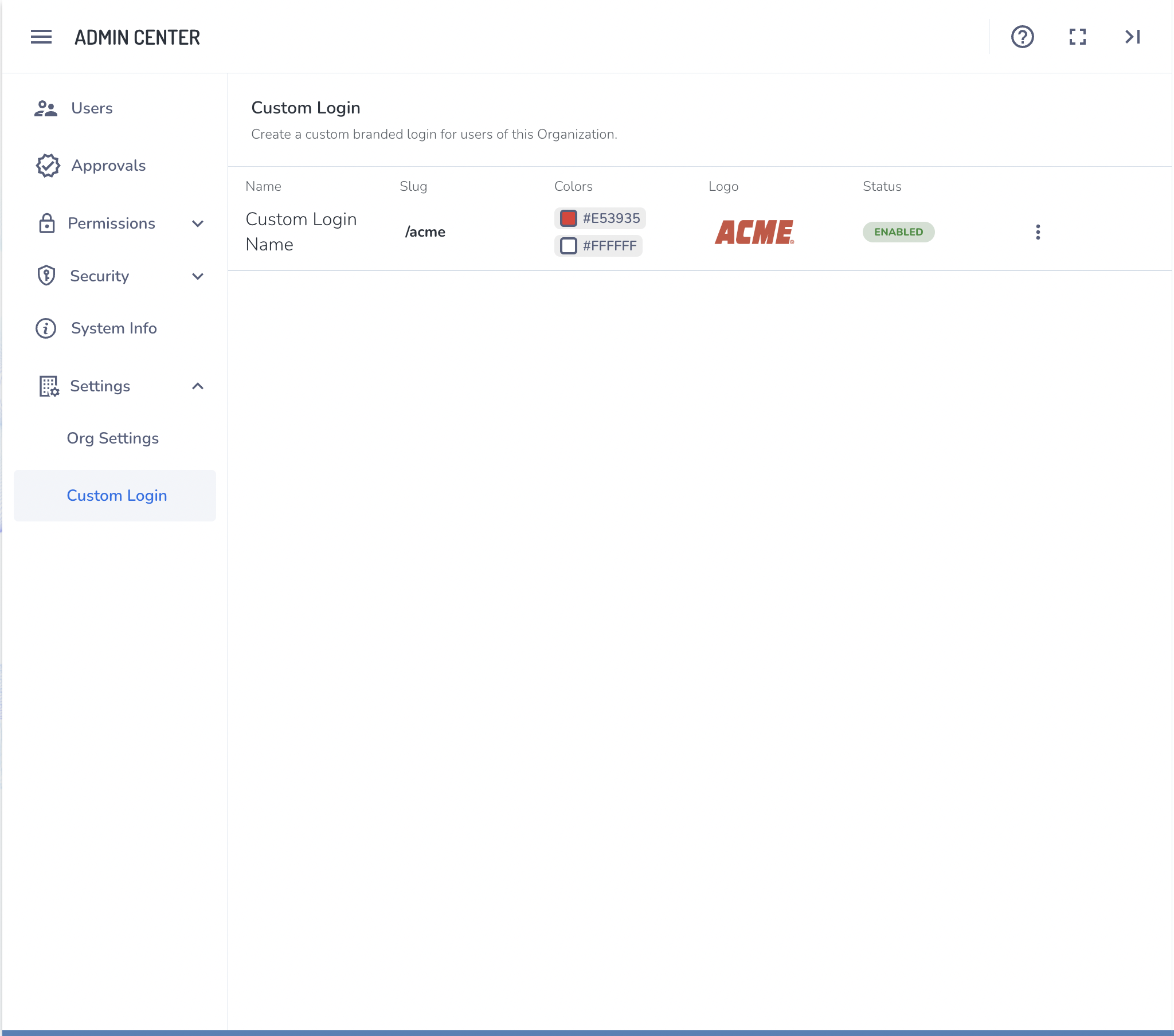Click the #E53935 red color swatch

click(568, 218)
